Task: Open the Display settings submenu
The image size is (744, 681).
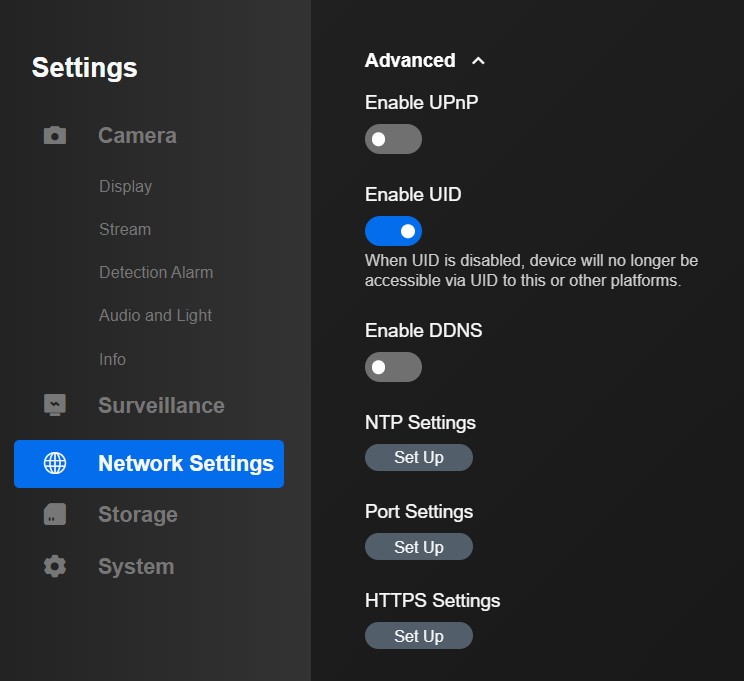Action: click(125, 187)
